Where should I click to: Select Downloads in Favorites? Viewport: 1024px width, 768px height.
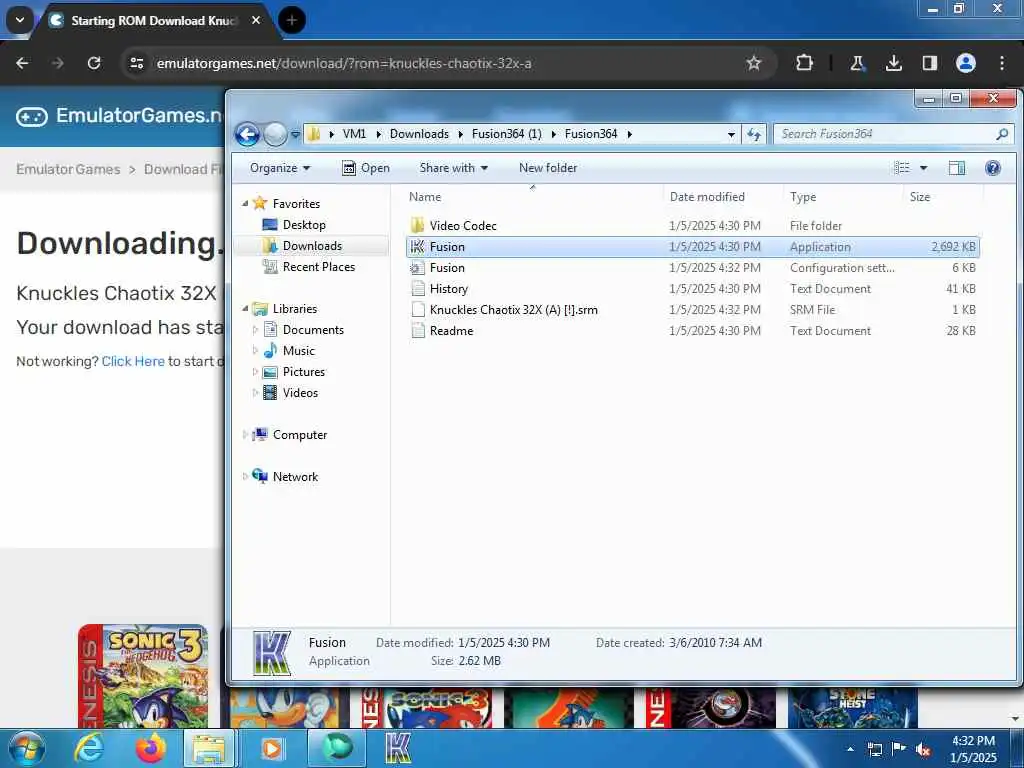312,246
